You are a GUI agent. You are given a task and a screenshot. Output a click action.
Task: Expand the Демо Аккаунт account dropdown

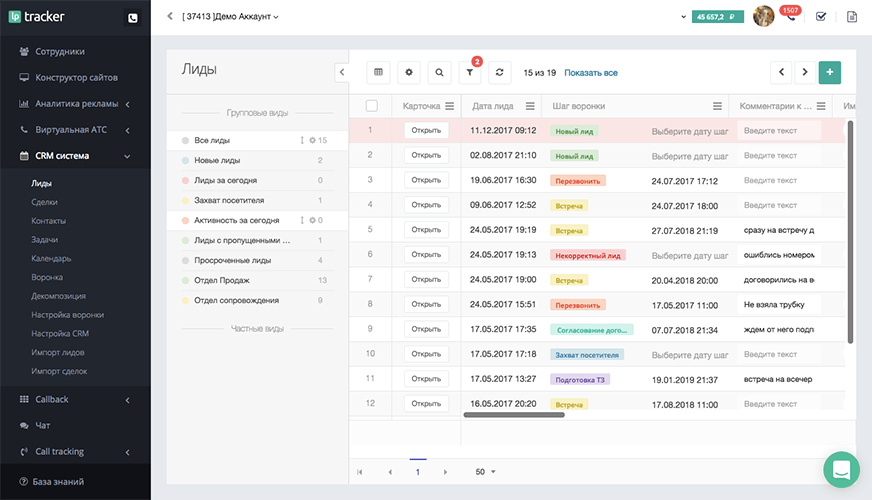(230, 17)
